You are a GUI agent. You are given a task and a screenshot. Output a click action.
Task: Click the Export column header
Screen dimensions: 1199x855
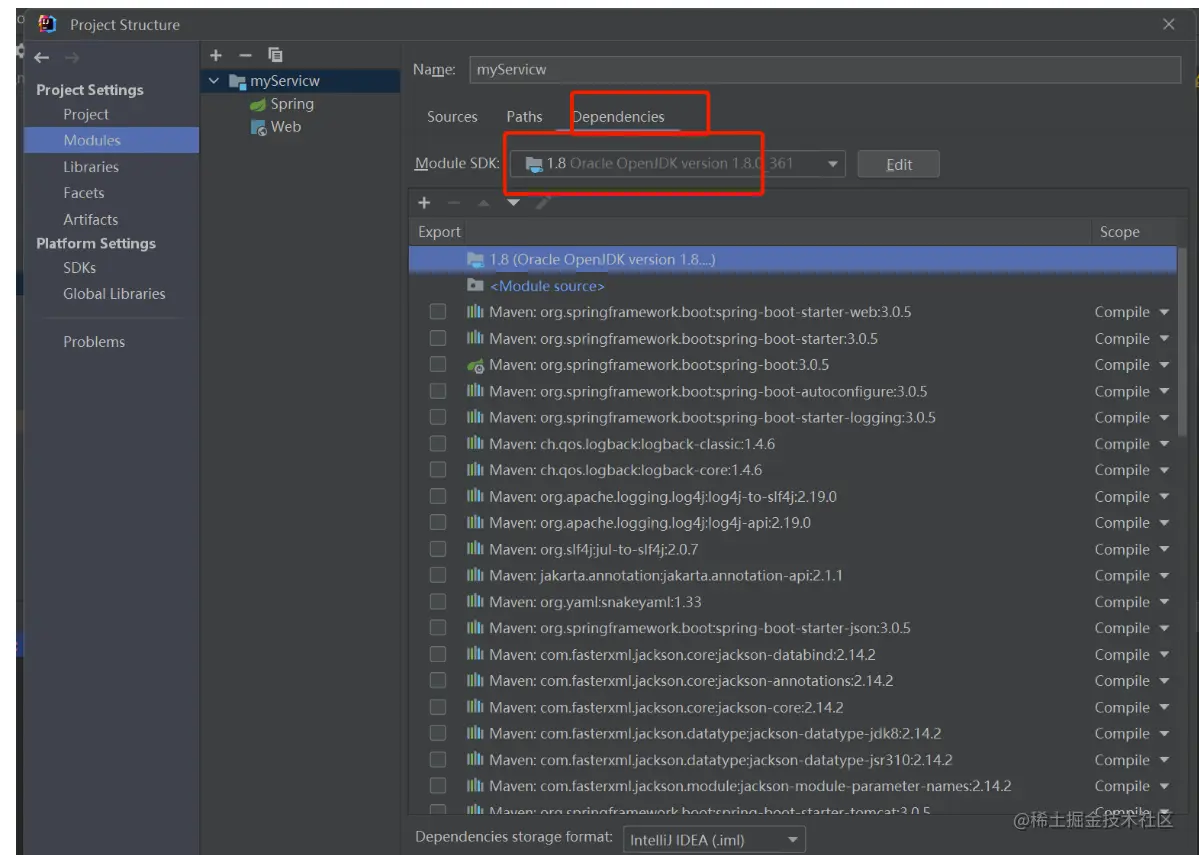(x=439, y=232)
